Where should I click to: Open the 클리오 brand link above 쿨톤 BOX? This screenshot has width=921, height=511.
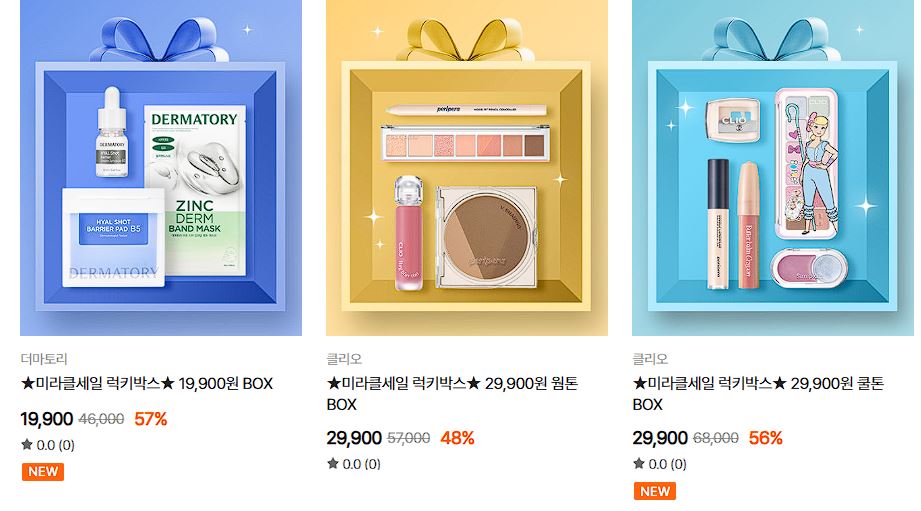click(x=650, y=358)
